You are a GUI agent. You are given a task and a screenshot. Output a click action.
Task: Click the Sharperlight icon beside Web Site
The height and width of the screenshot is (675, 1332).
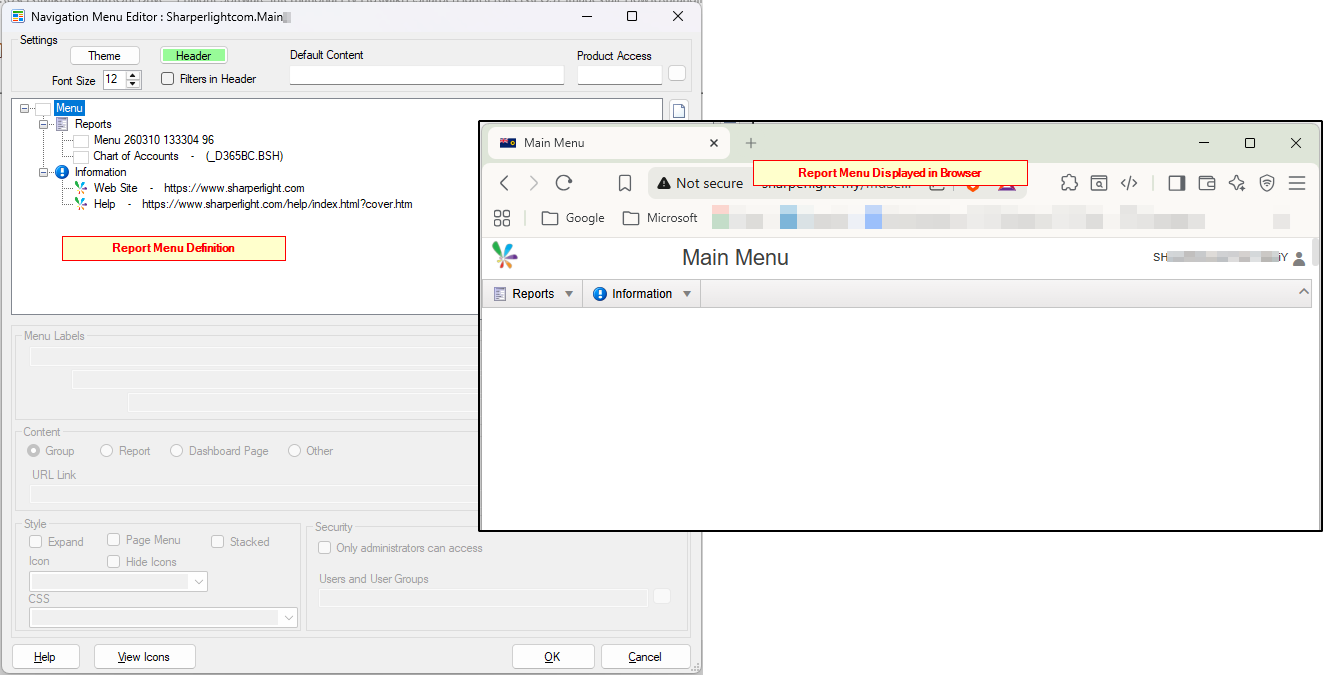[81, 188]
